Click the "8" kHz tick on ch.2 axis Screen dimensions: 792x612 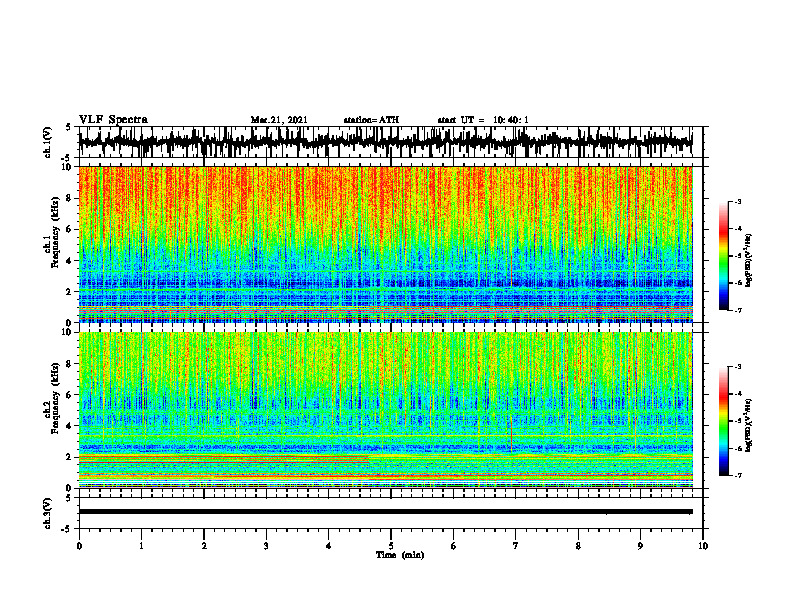pos(71,364)
